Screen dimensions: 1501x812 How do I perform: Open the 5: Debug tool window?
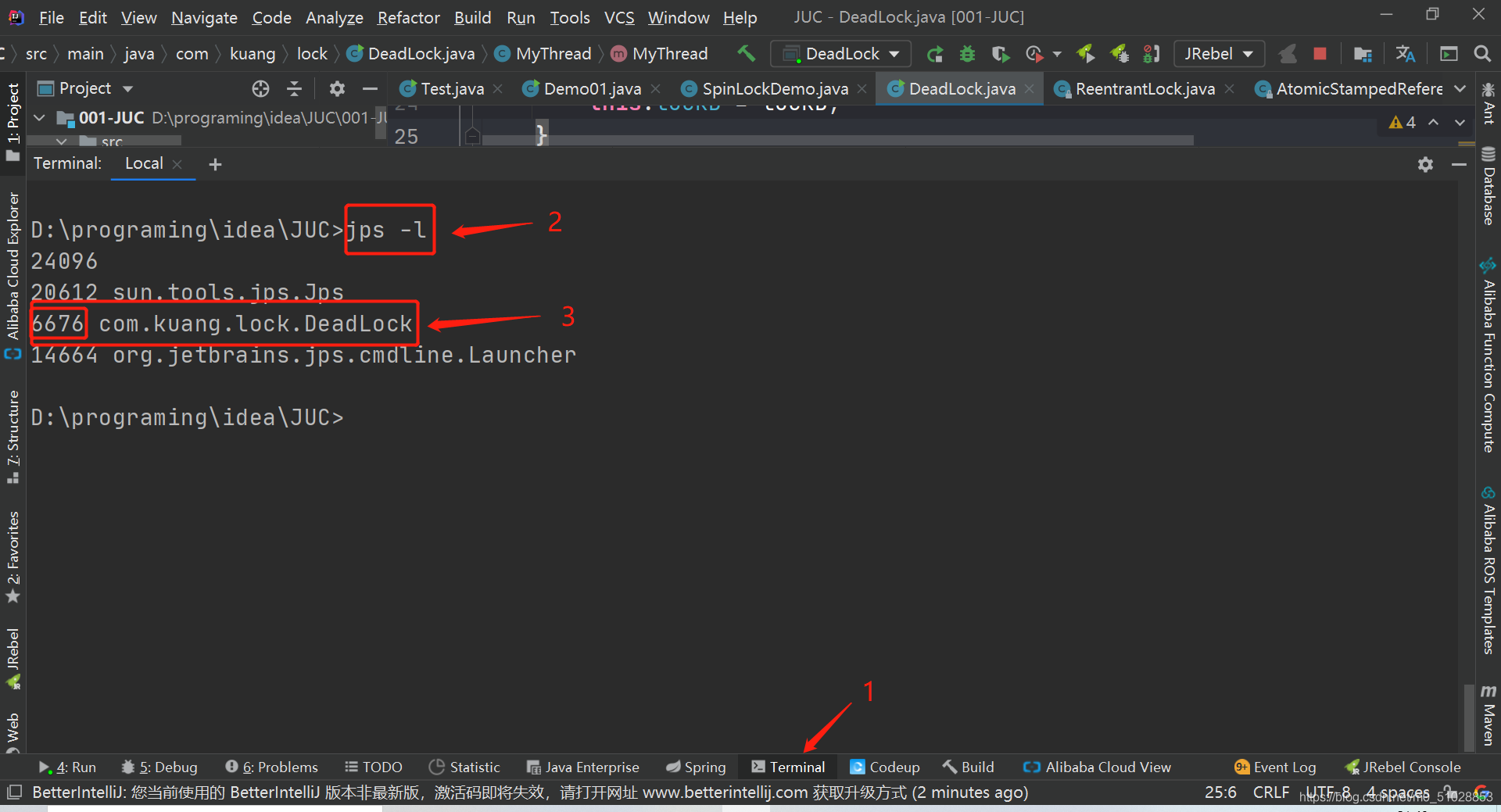160,767
